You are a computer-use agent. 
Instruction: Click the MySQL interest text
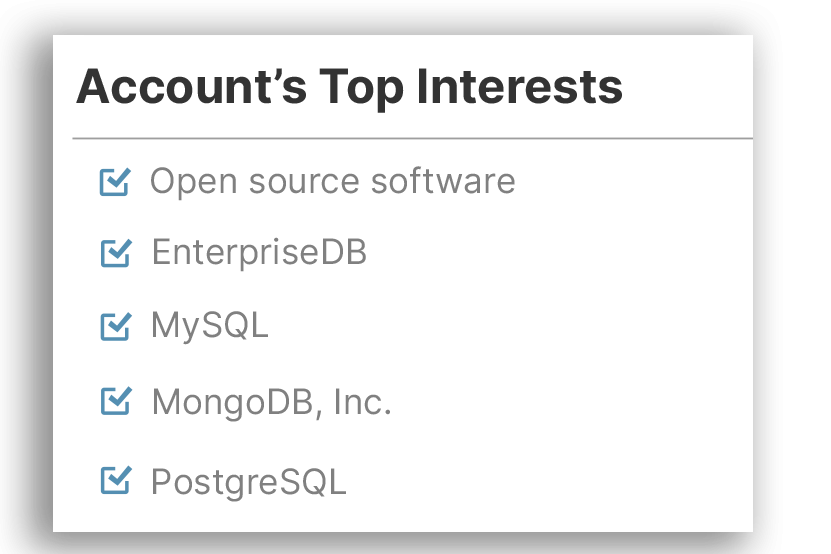click(x=210, y=325)
